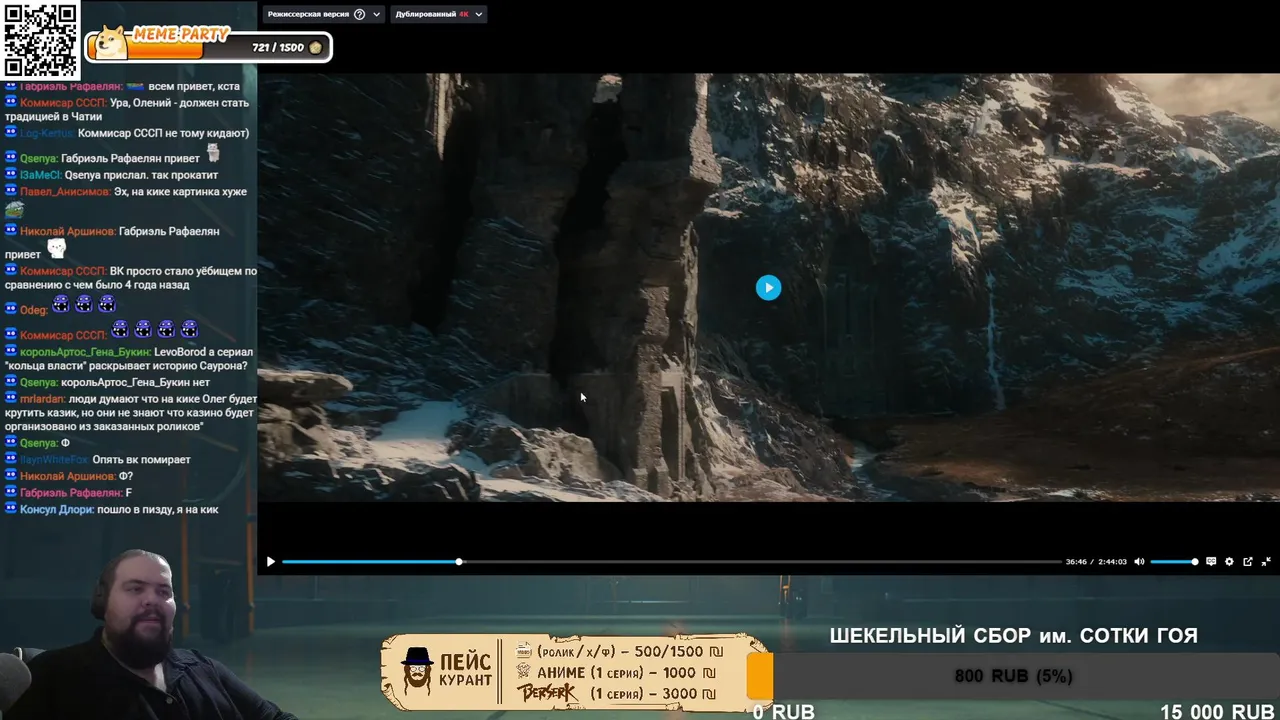Click the badge icon beside Габриэль Рафаелян: F

pyautogui.click(x=10, y=493)
